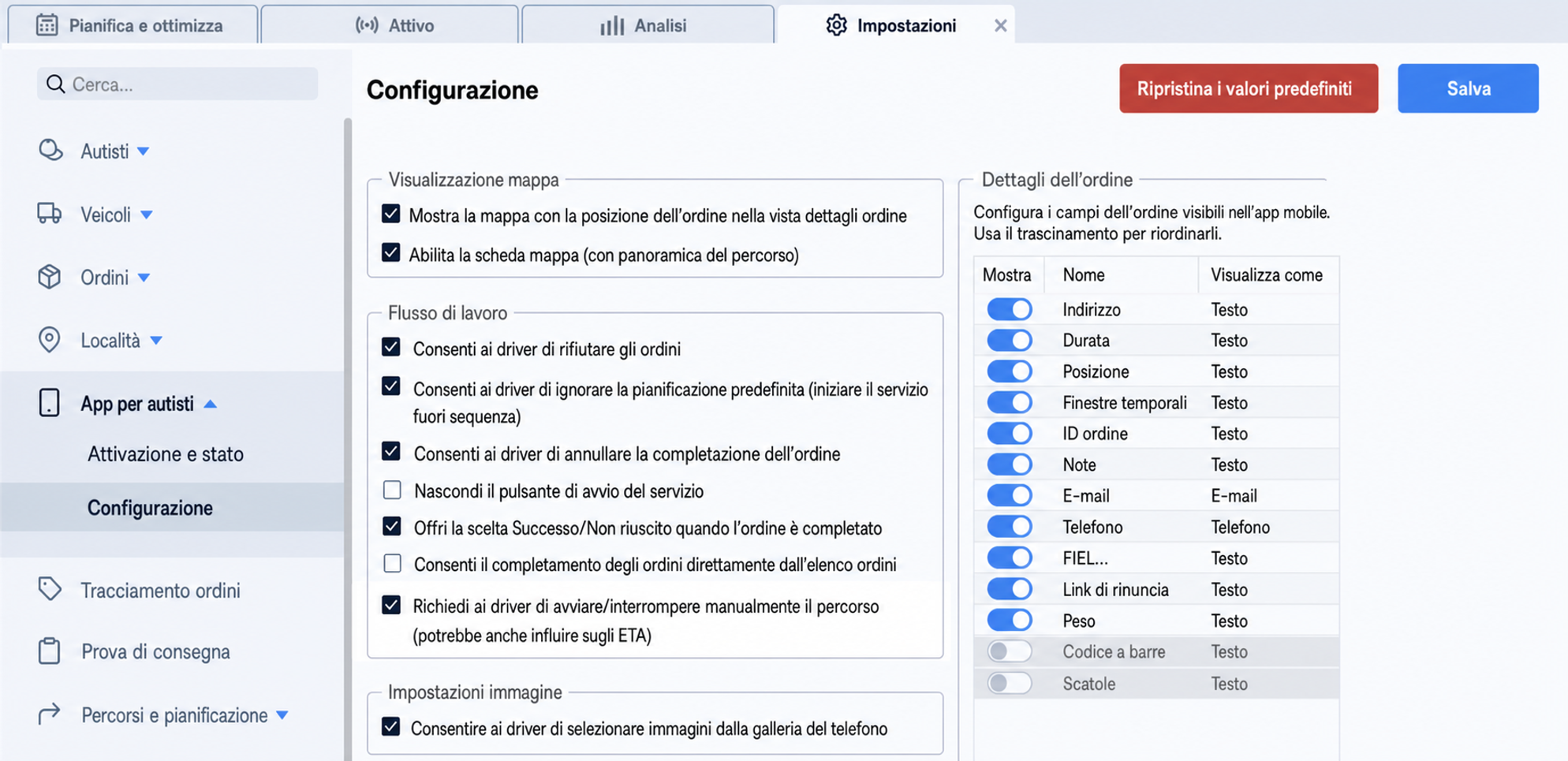Screen dimensions: 1568x761
Task: Click the Prova di consegna clipboard icon
Action: 49,651
